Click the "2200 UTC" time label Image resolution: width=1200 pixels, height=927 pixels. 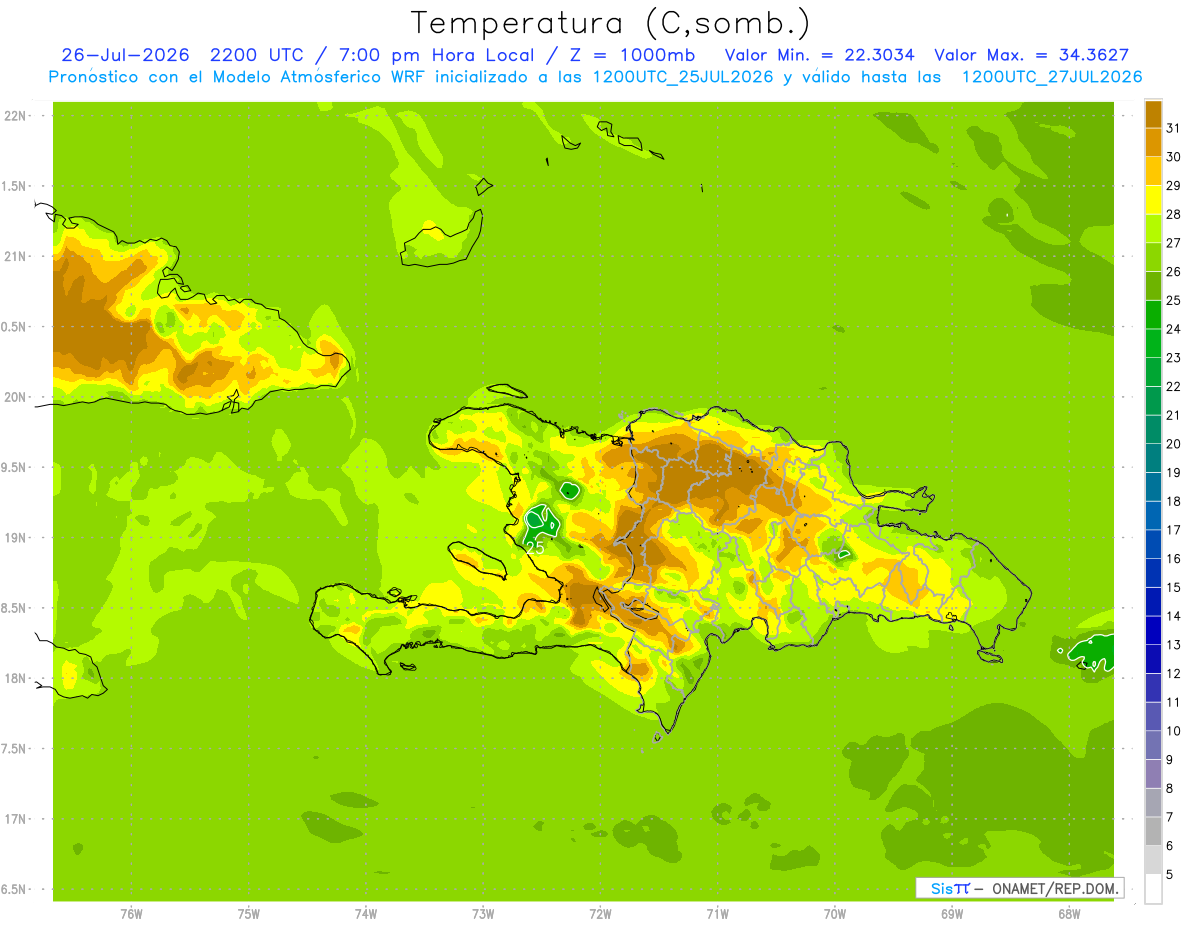click(256, 55)
